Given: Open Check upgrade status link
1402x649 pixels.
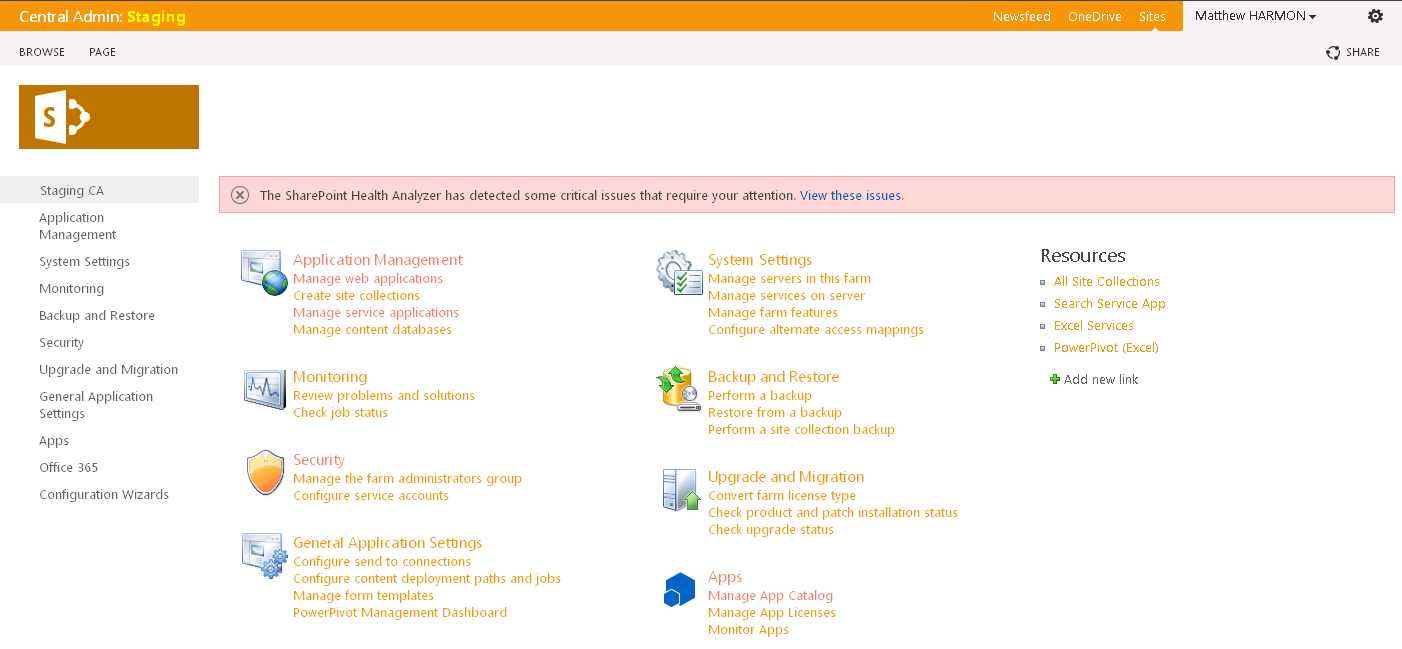Looking at the screenshot, I should pos(771,530).
